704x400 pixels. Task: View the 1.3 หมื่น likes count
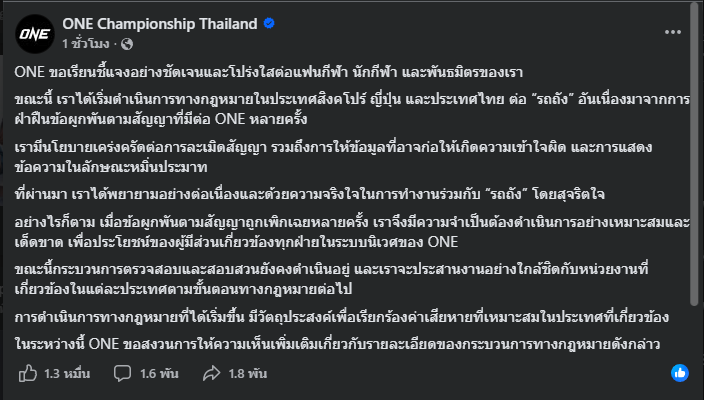tap(65, 373)
